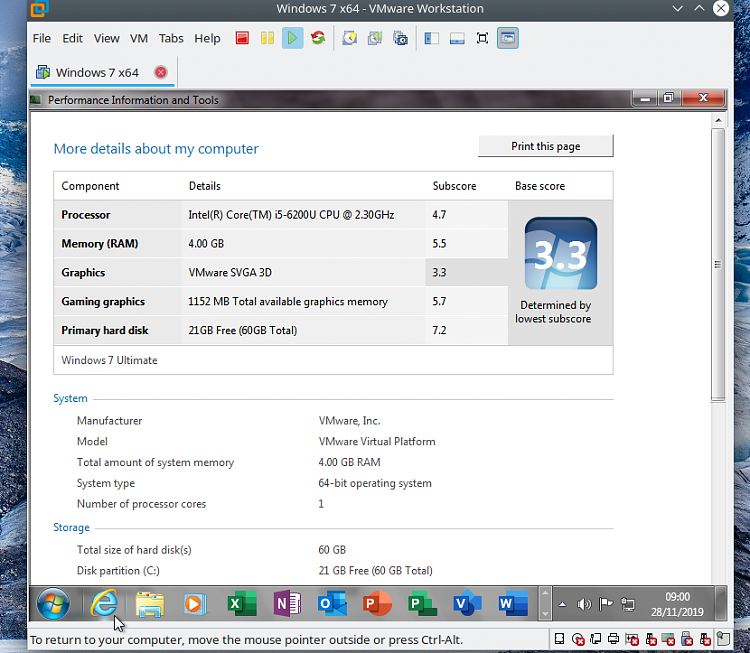
Task: Launch OneNote from the taskbar
Action: coord(287,604)
